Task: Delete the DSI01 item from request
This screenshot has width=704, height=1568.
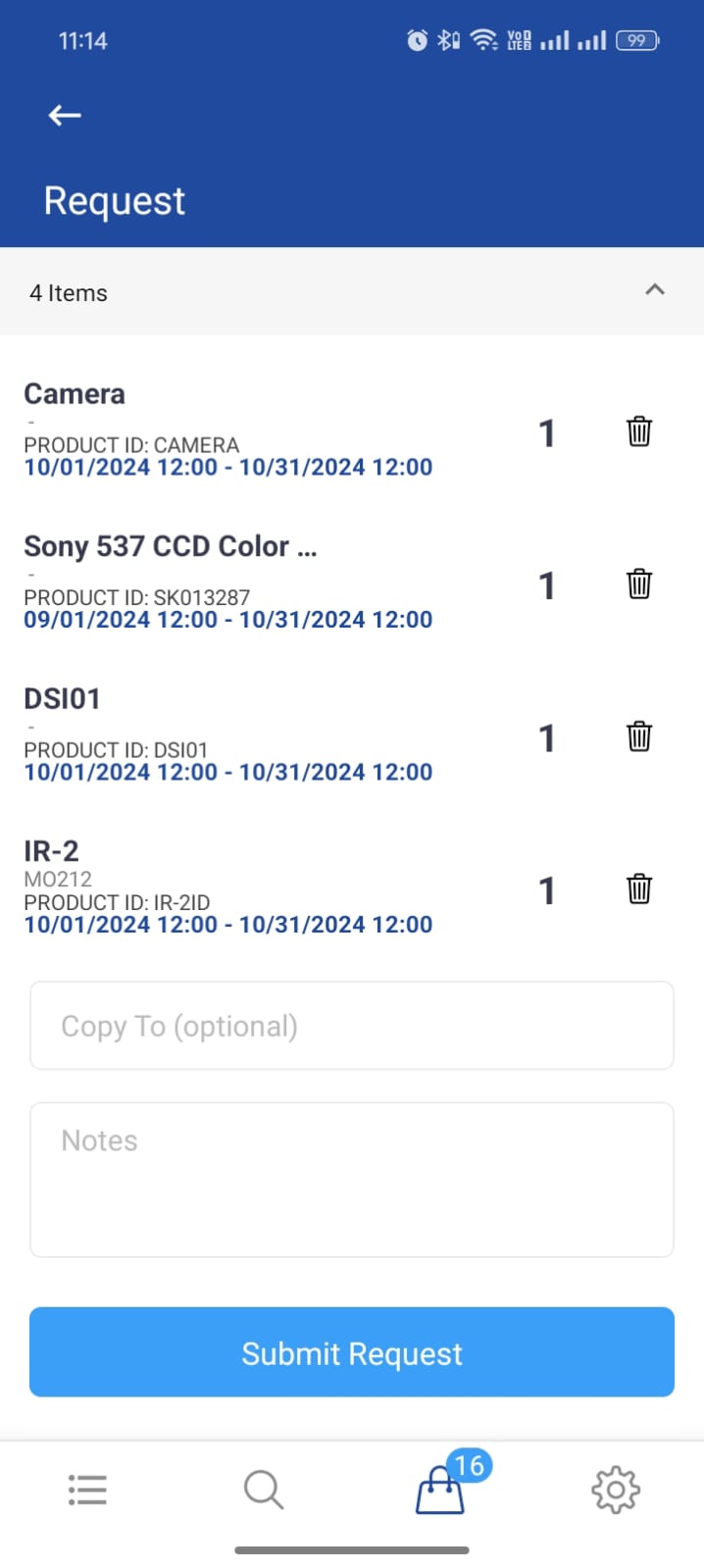Action: point(638,736)
